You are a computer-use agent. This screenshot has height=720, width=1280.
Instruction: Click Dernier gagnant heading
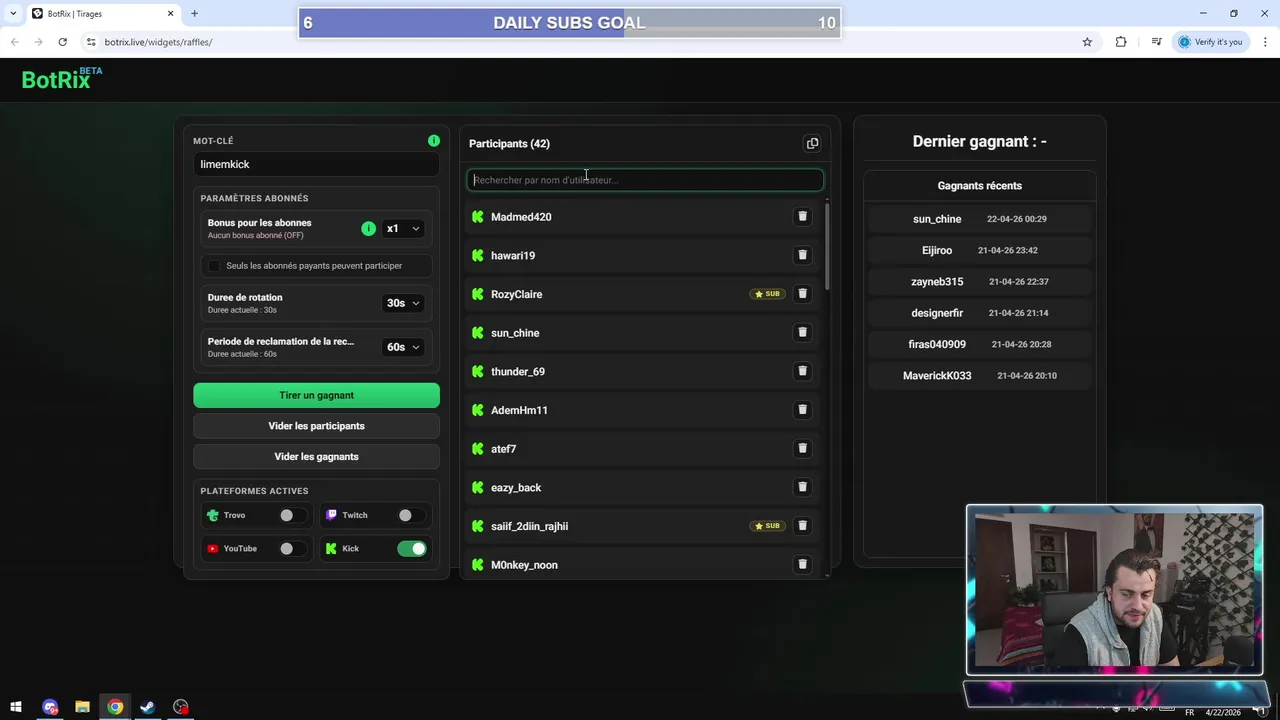[x=979, y=142]
